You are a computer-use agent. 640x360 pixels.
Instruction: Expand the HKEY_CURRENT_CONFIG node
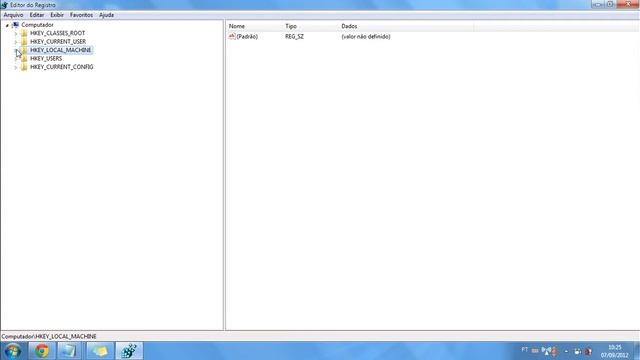click(16, 67)
